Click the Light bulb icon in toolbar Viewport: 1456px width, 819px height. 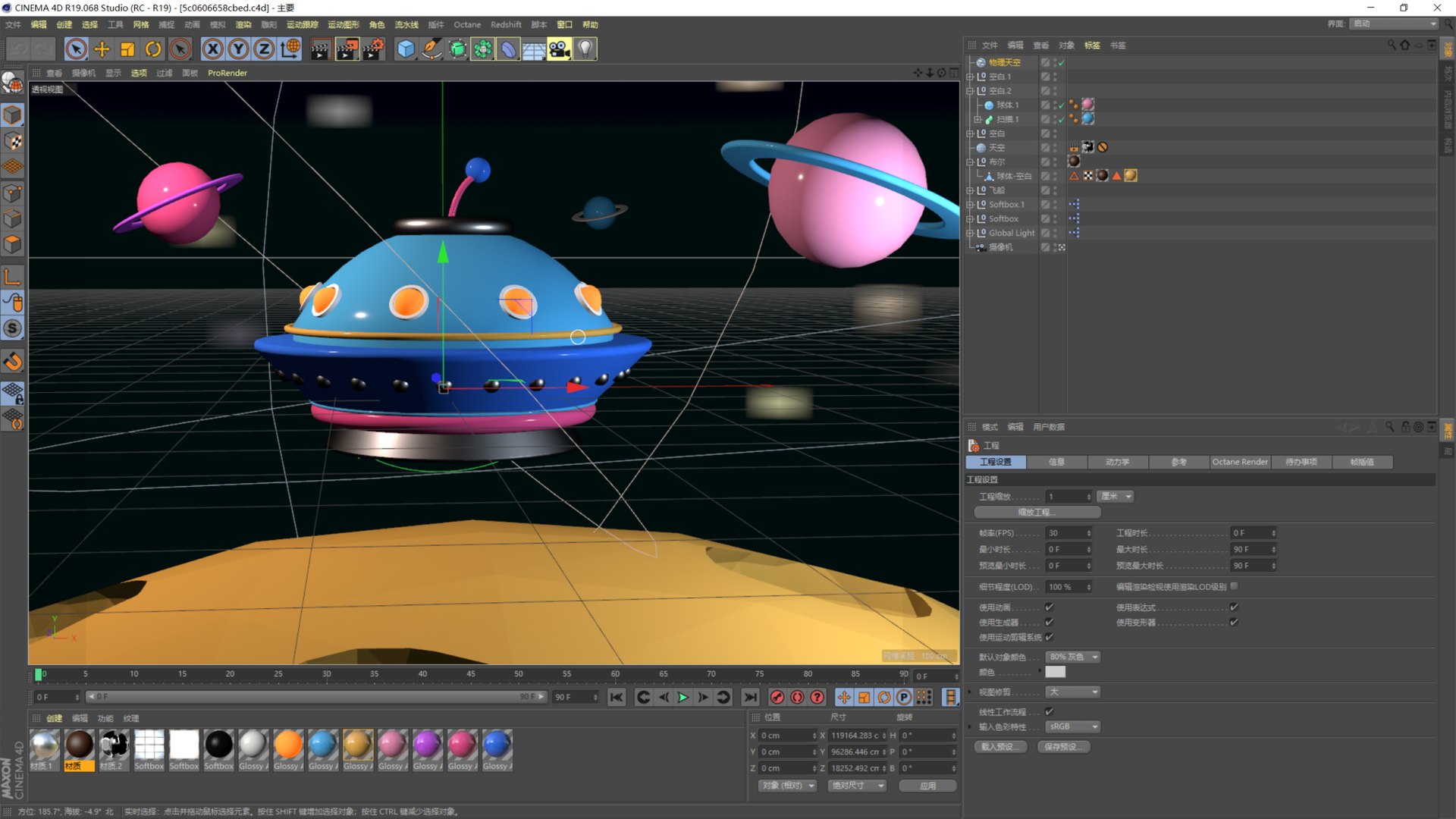[x=585, y=49]
